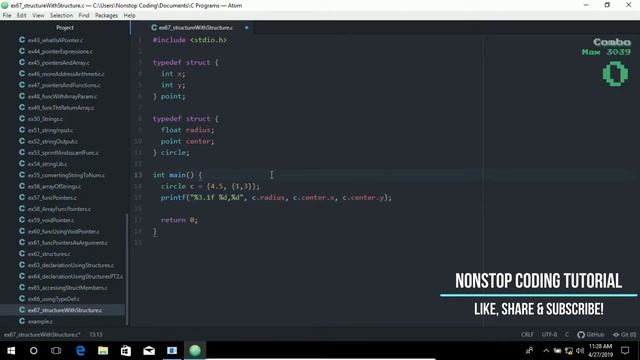Open ex55_convertingStringToNum.c file
This screenshot has width=640, height=360.
[x=66, y=175]
